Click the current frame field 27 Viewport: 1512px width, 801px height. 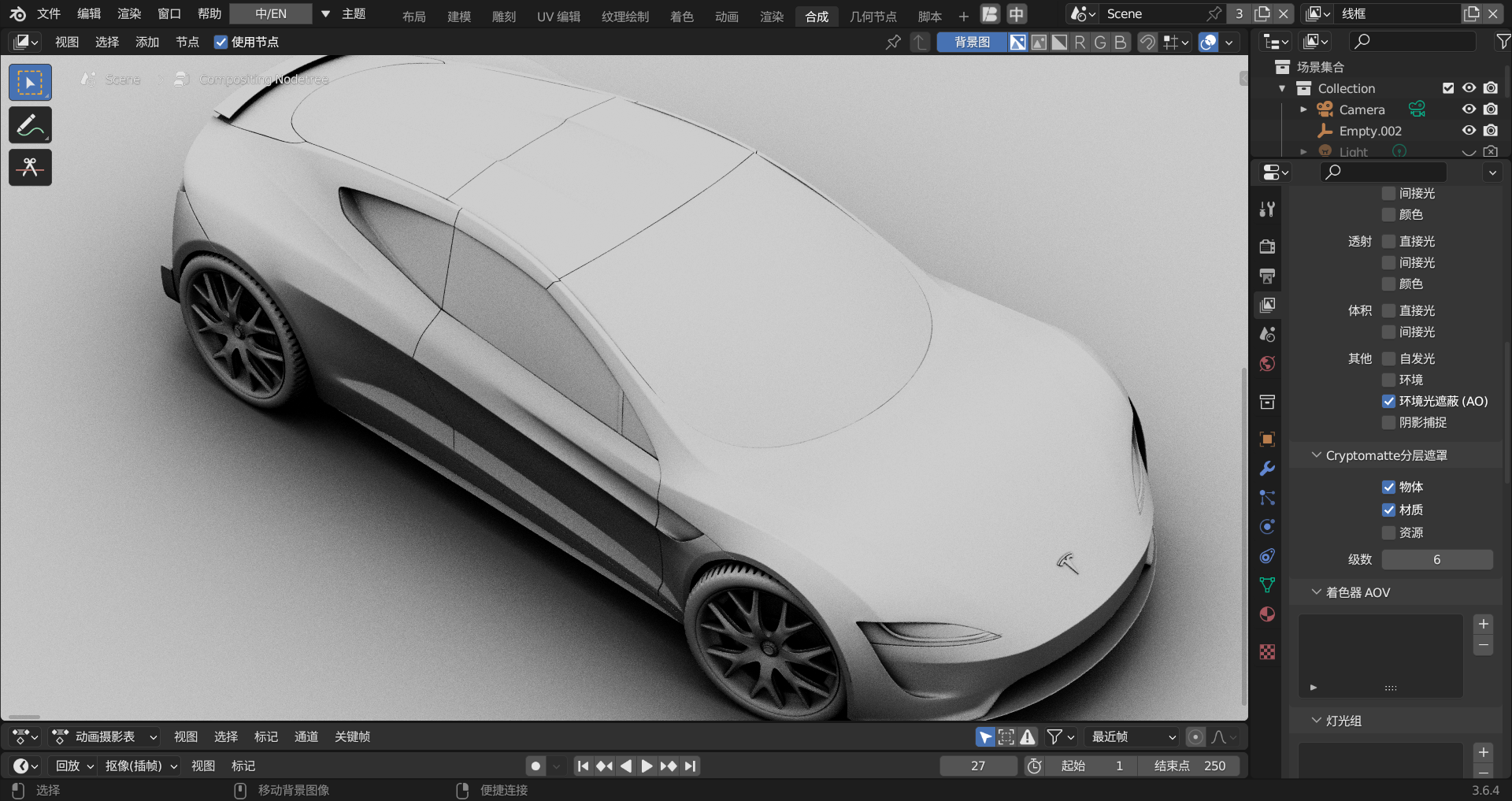coord(978,766)
